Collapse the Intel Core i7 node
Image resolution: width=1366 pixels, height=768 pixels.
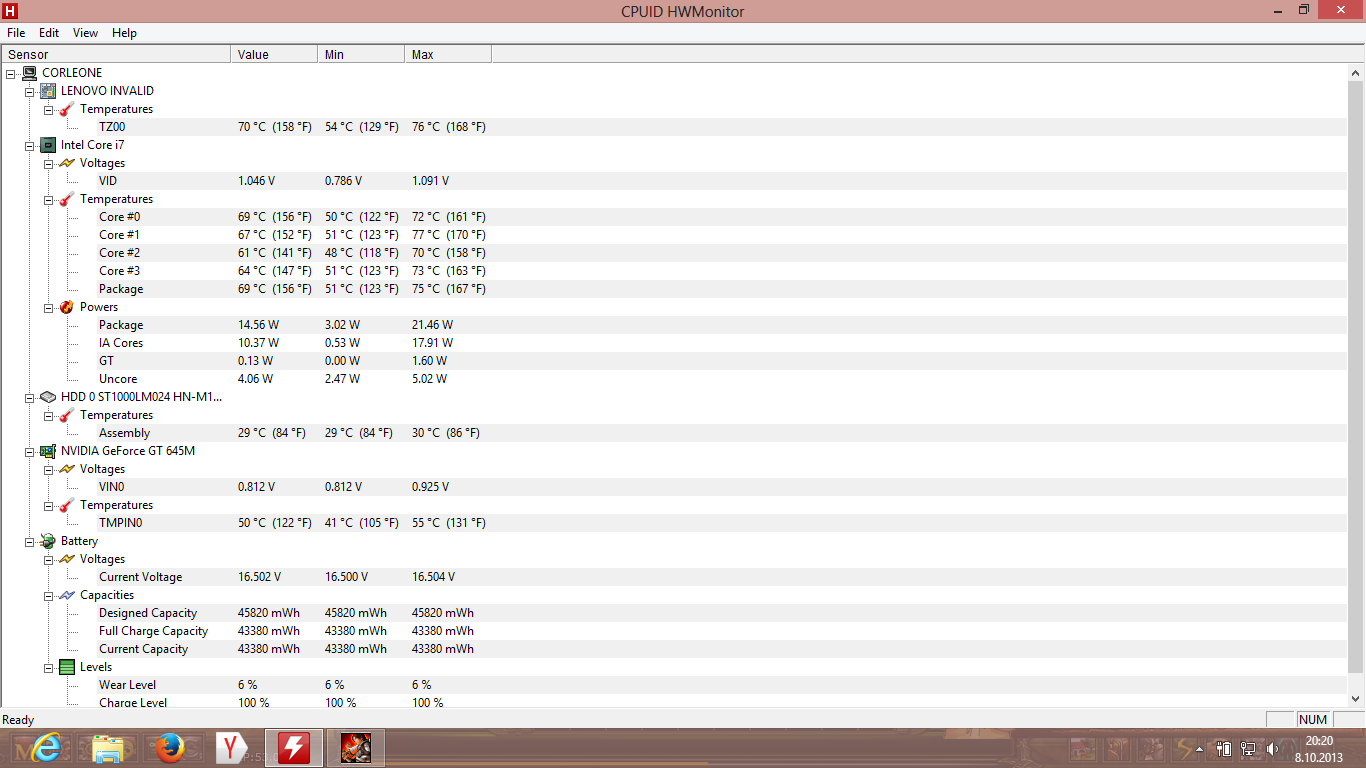(x=30, y=145)
